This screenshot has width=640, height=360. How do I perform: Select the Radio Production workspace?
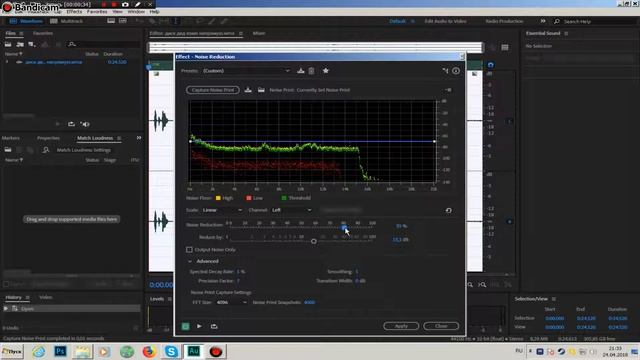[504, 21]
